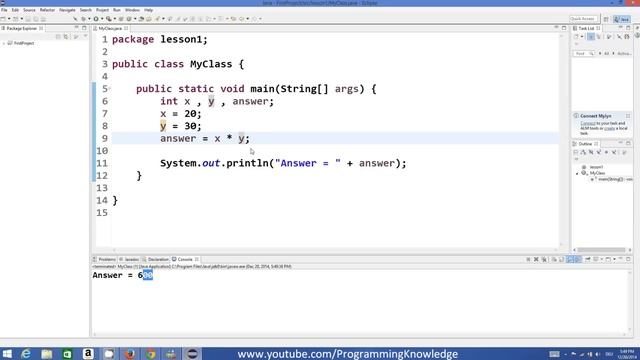Screen dimensions: 640x360
Task: Click the Connect link in Mylyn
Action: [588, 123]
